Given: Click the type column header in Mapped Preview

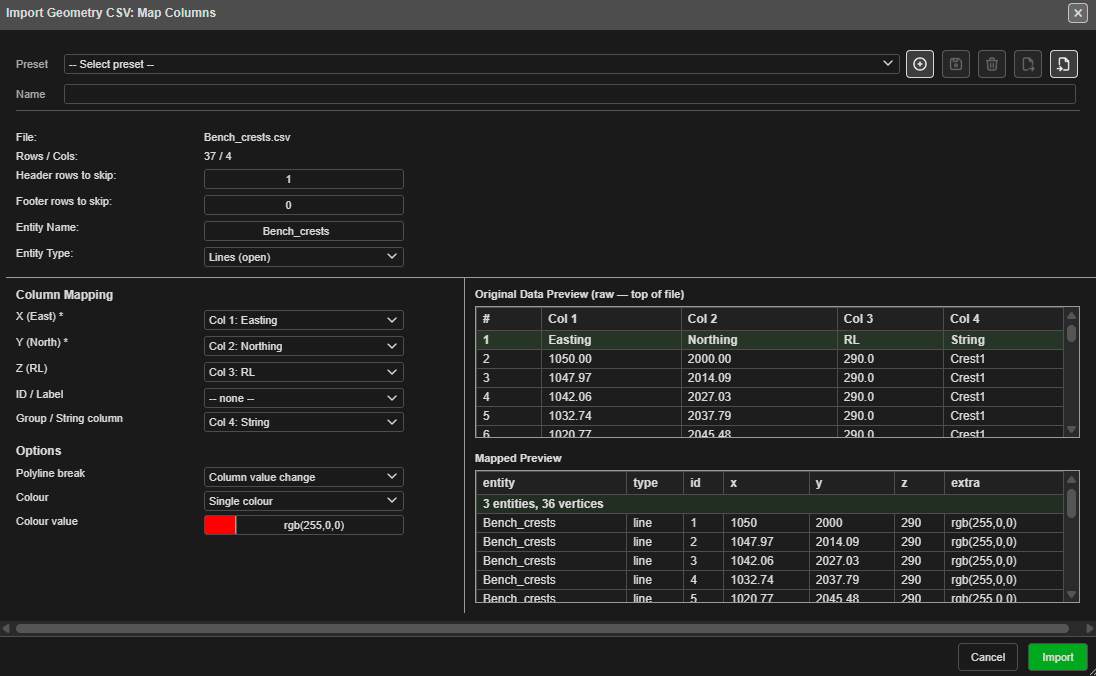Looking at the screenshot, I should 655,483.
